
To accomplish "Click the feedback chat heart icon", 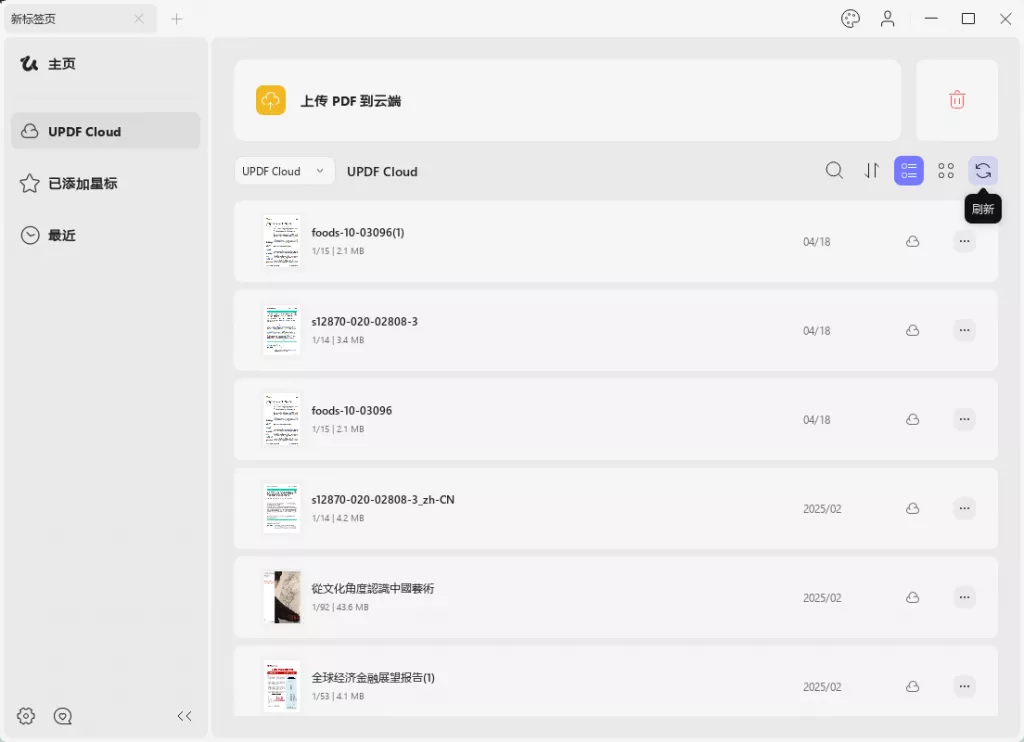I will click(x=63, y=716).
